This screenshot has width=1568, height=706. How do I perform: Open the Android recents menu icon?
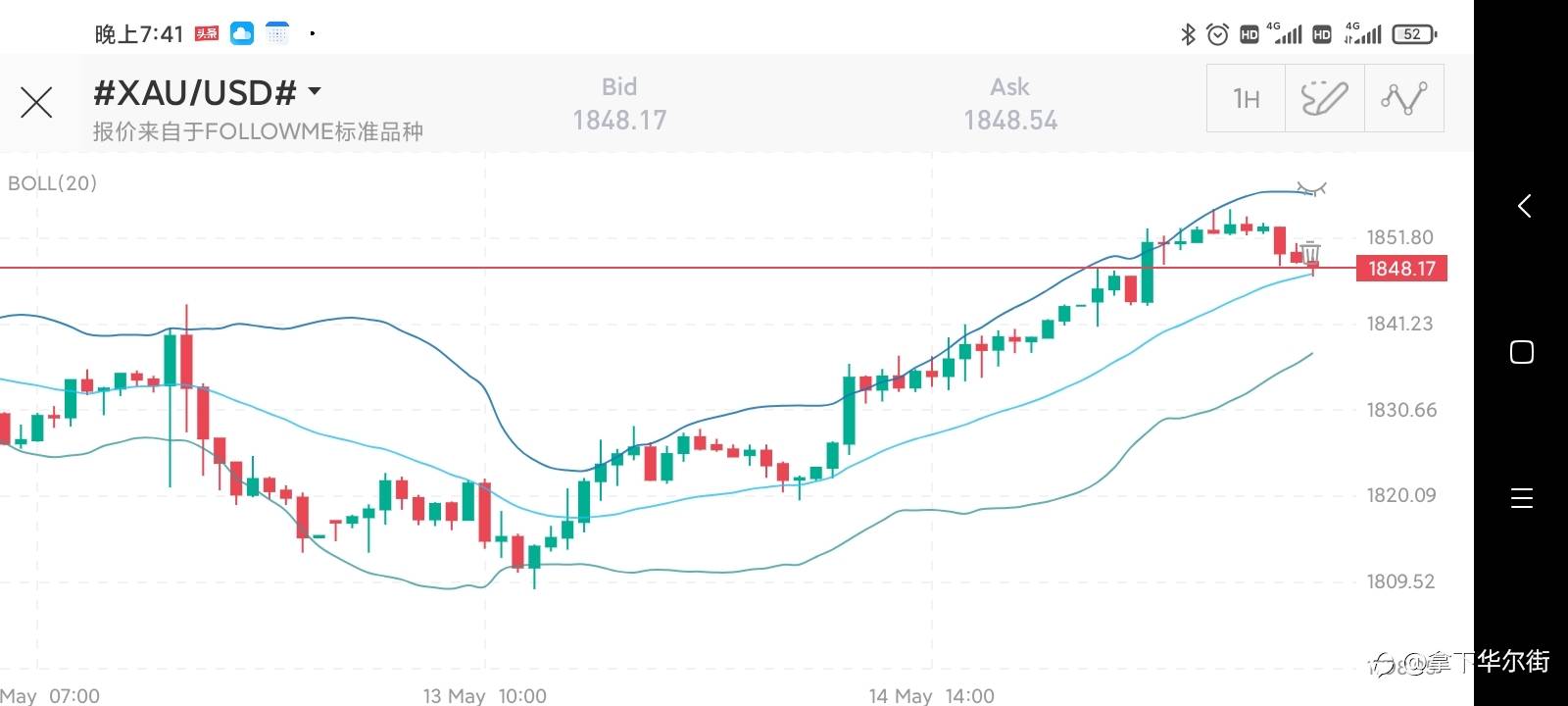click(x=1522, y=498)
